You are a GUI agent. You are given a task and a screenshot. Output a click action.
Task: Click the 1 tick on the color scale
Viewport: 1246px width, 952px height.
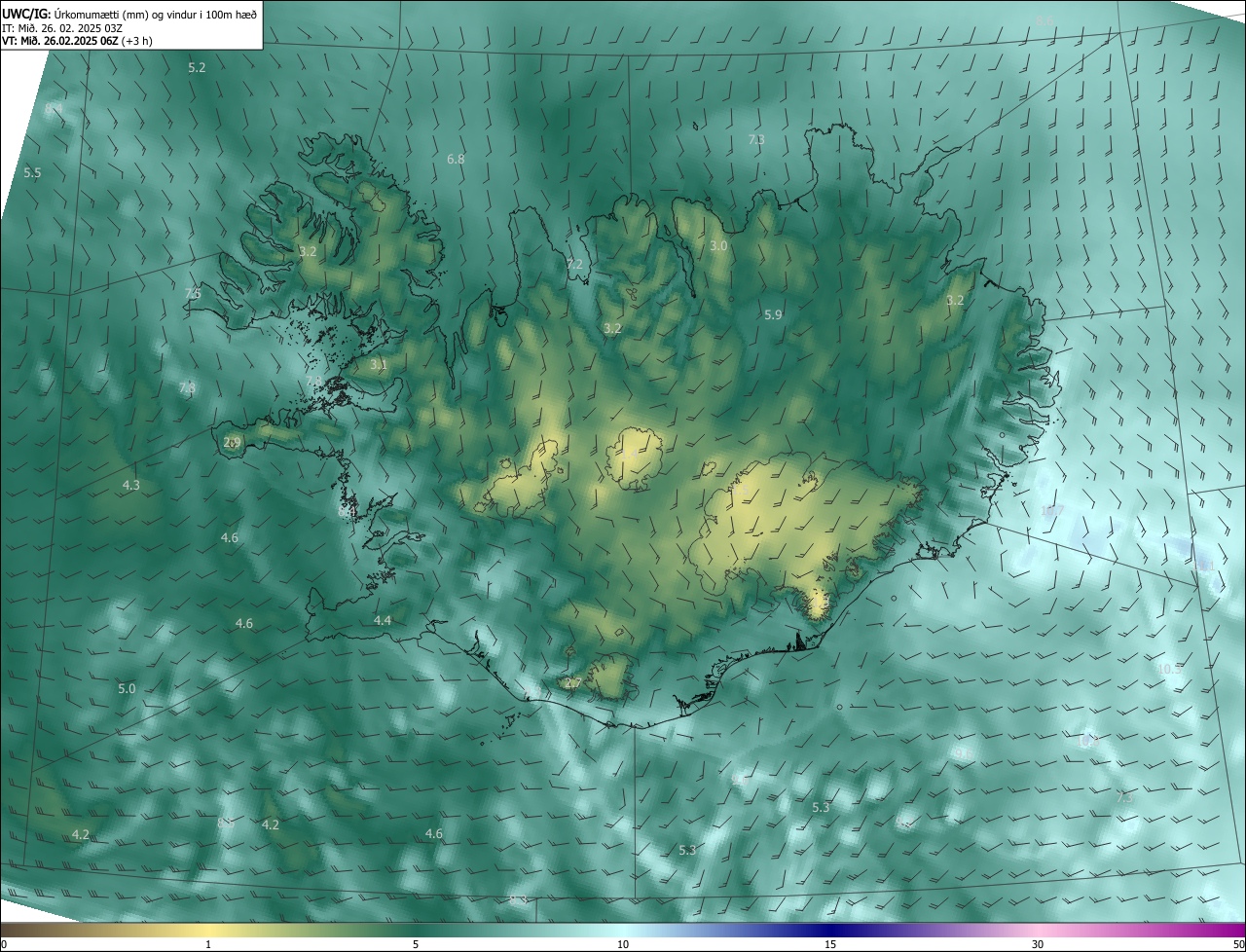(208, 944)
